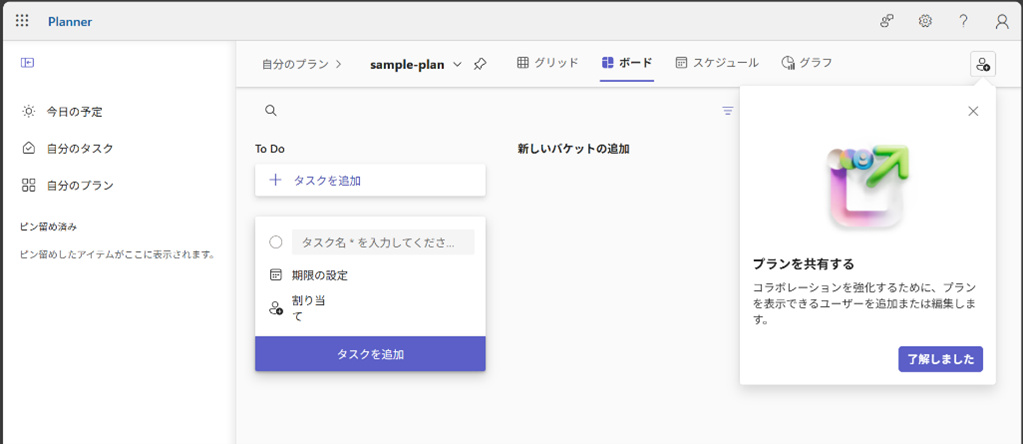
Task: Click the search magnifier icon
Action: pos(271,111)
